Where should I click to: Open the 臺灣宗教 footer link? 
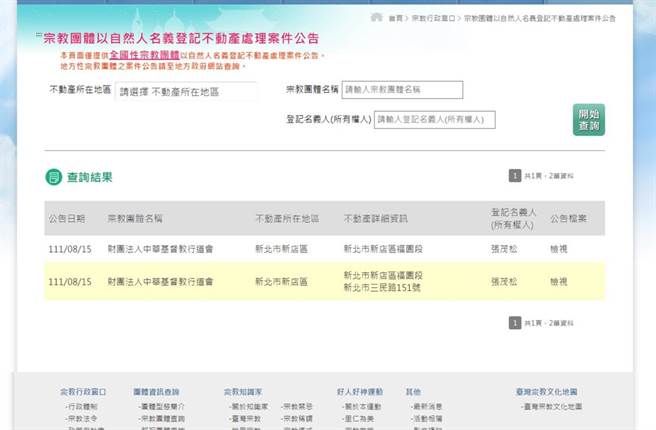[x=245, y=418]
